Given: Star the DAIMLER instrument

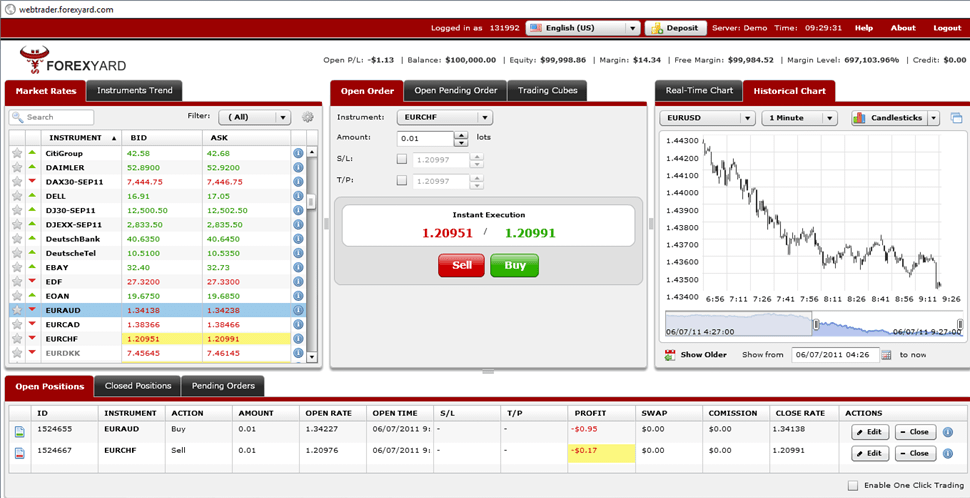Looking at the screenshot, I should [x=17, y=167].
